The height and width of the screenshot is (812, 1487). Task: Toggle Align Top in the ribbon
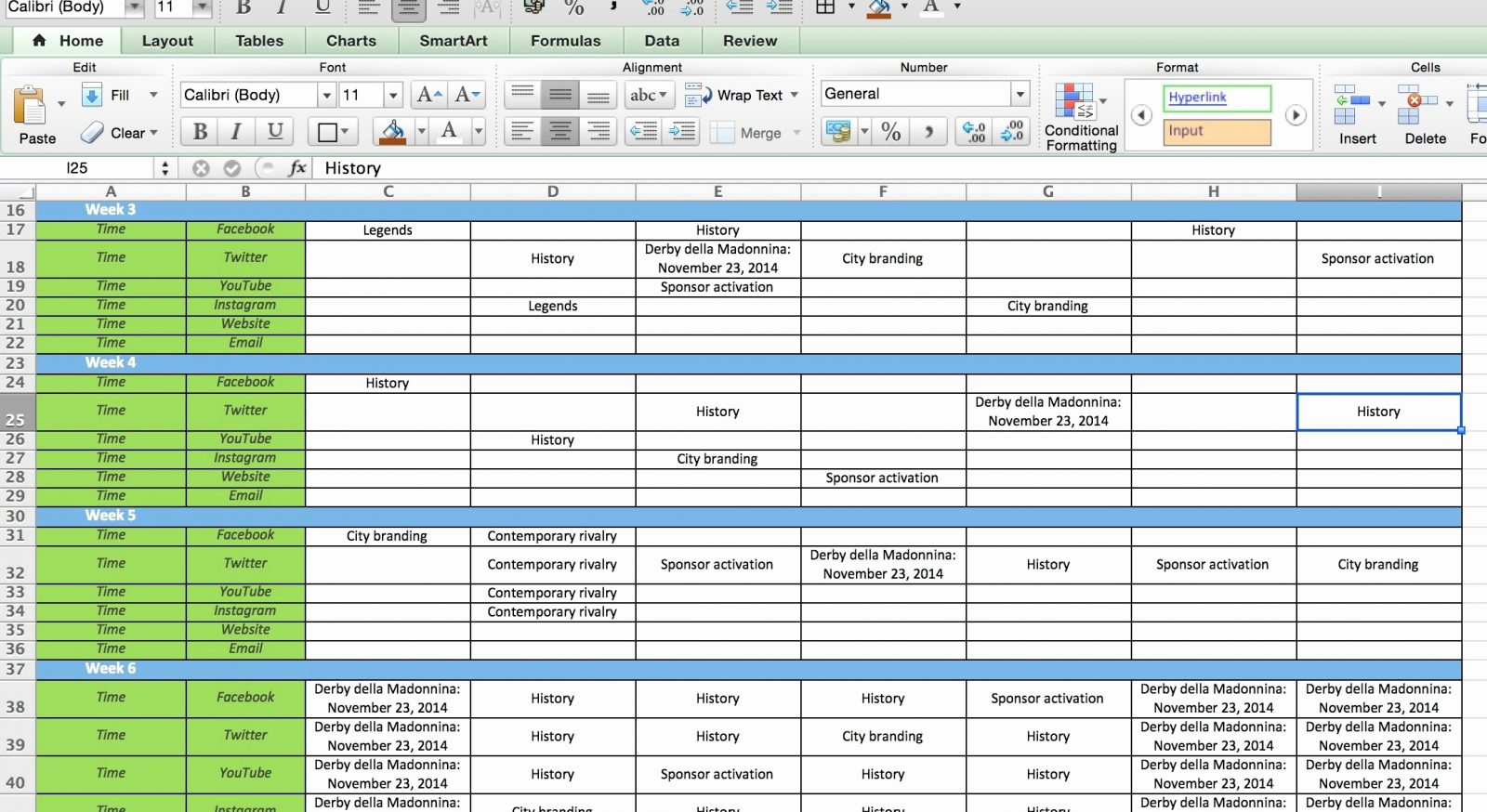(522, 95)
